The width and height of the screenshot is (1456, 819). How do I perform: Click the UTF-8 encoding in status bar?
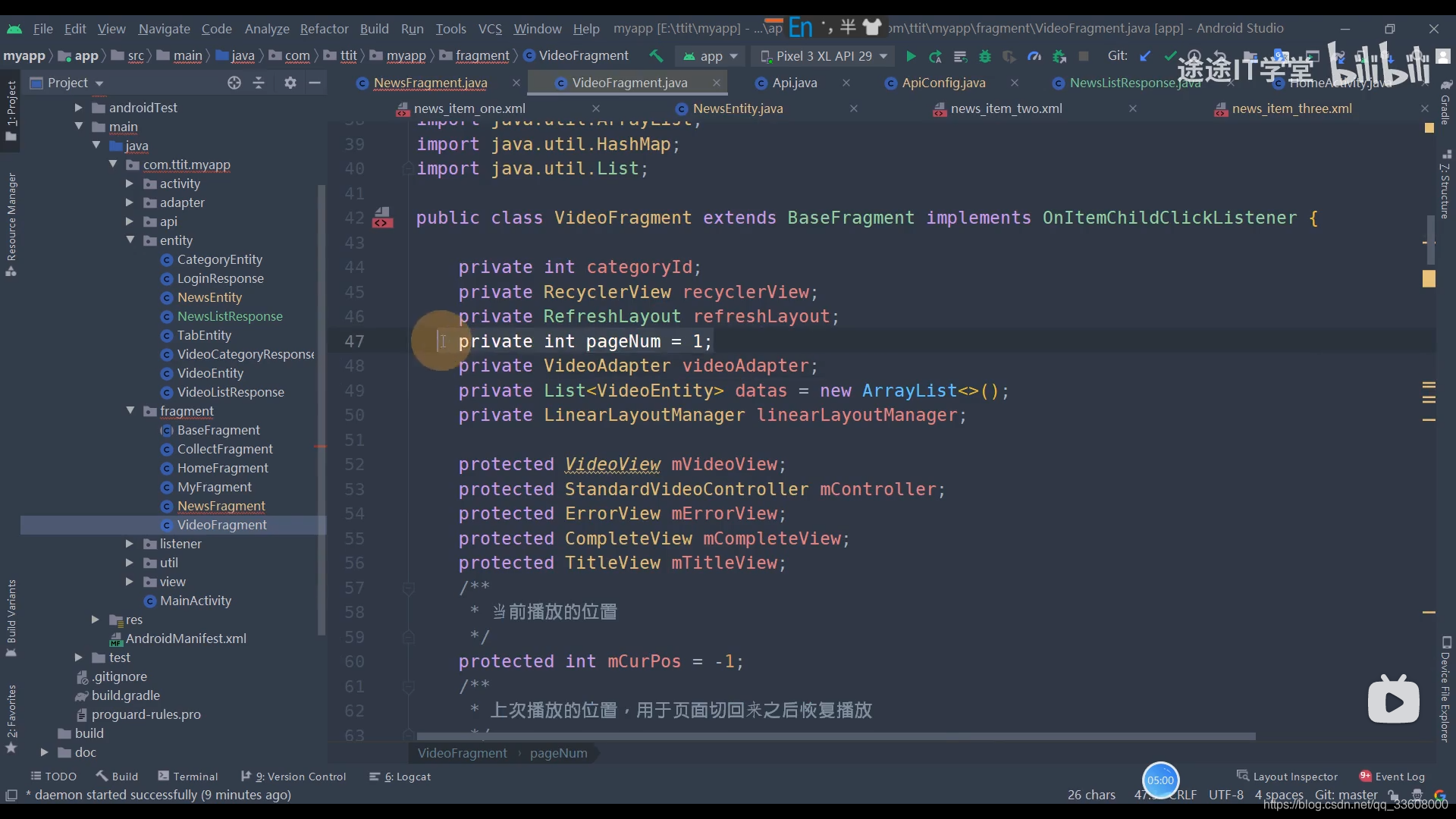tap(1225, 795)
